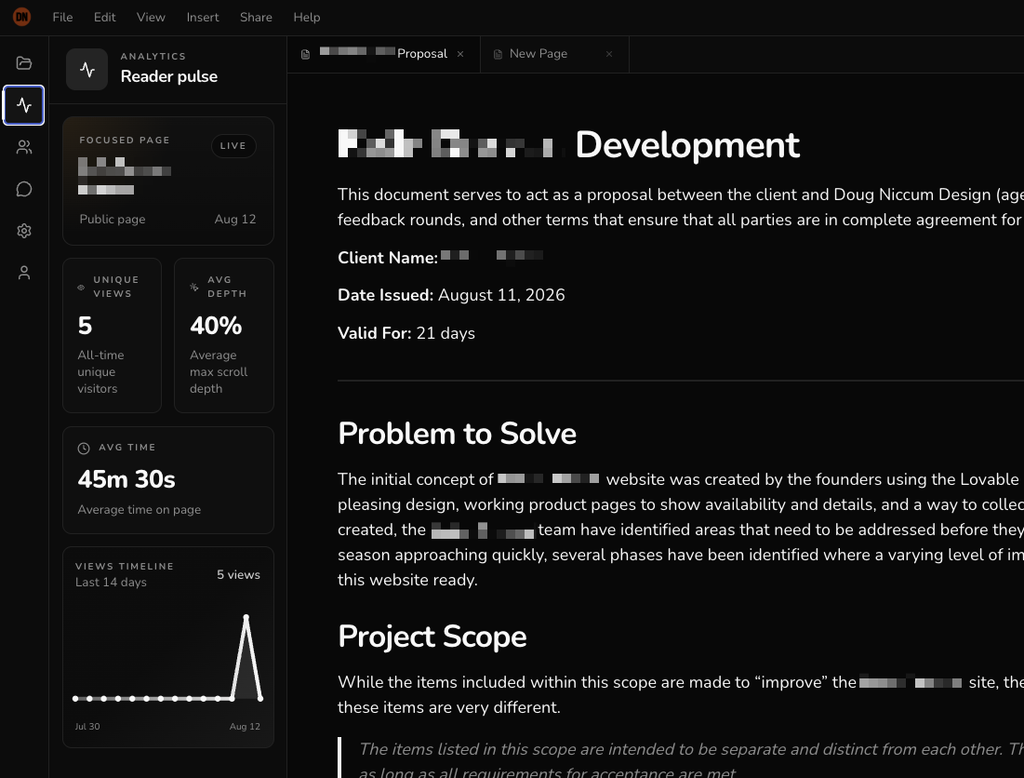Click 'Last 14 days' timeline range text

coord(111,582)
